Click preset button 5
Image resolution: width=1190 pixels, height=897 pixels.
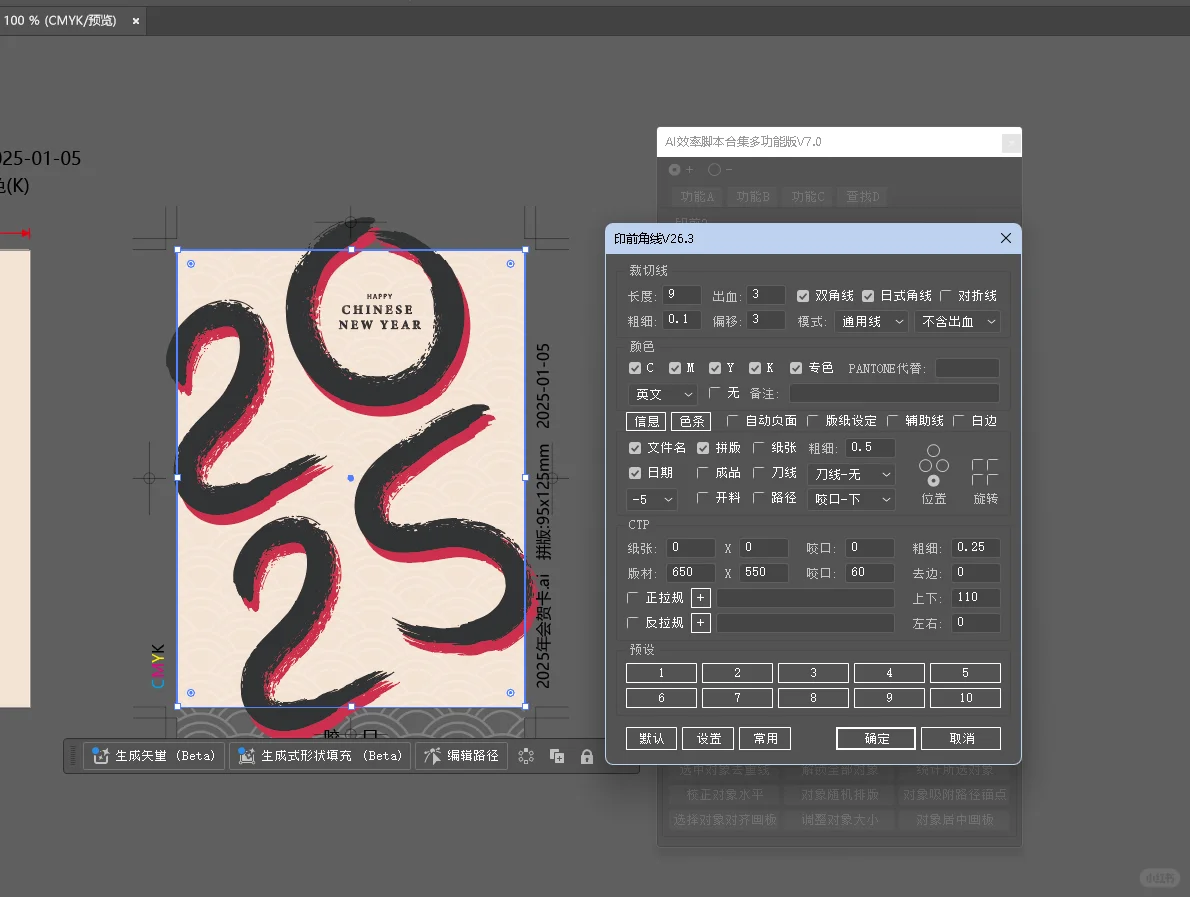[964, 672]
